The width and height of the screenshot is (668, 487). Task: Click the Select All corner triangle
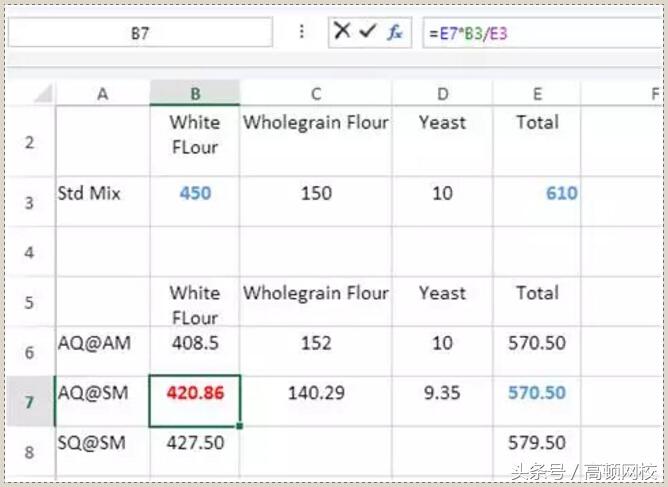tap(43, 93)
